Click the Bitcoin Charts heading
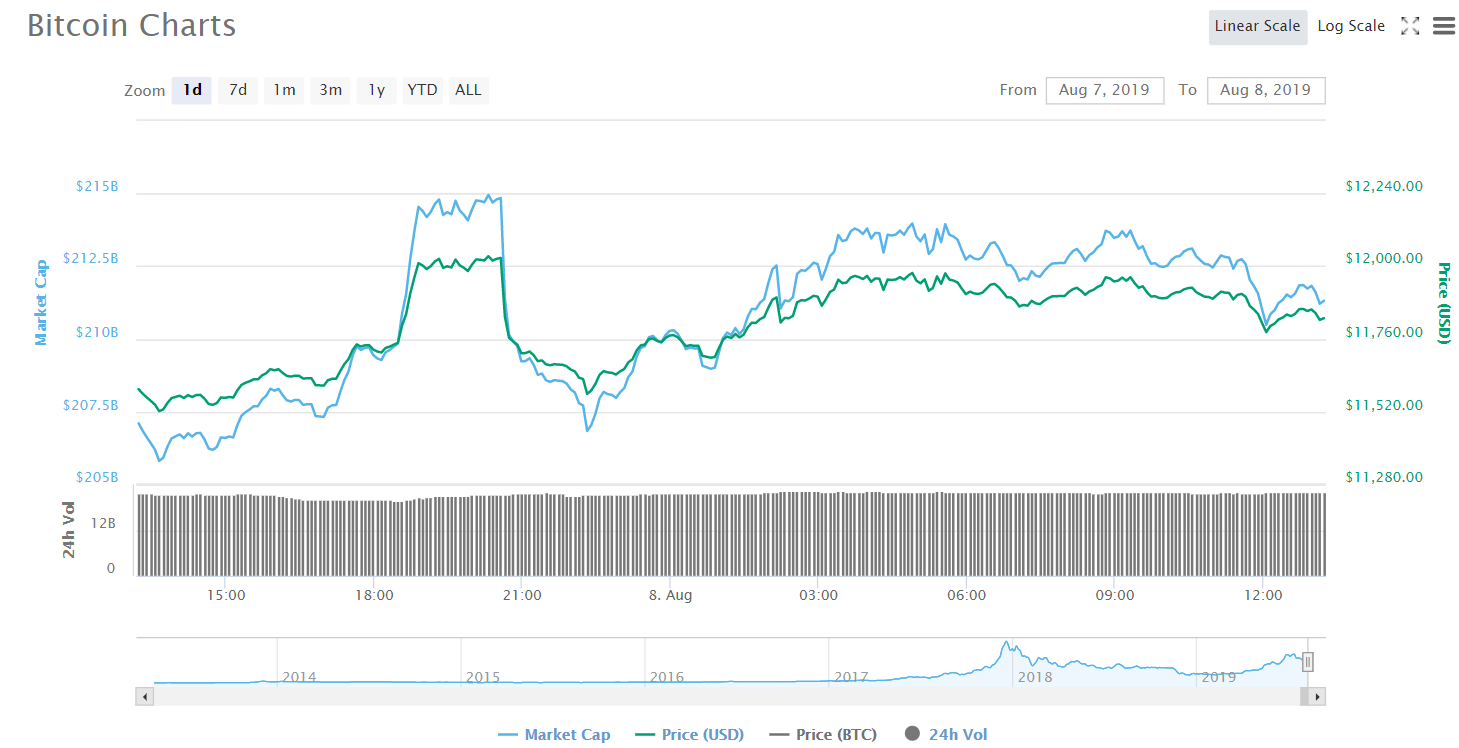This screenshot has height=748, width=1459. tap(132, 26)
